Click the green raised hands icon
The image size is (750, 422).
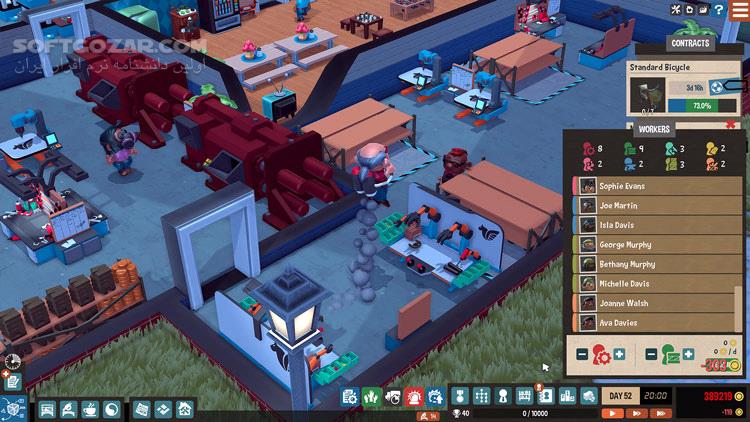(371, 397)
